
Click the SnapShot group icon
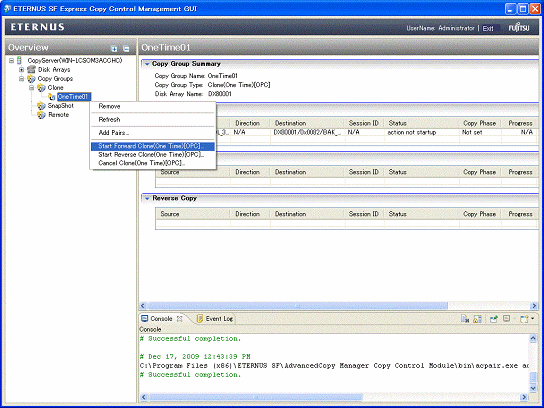[x=41, y=106]
